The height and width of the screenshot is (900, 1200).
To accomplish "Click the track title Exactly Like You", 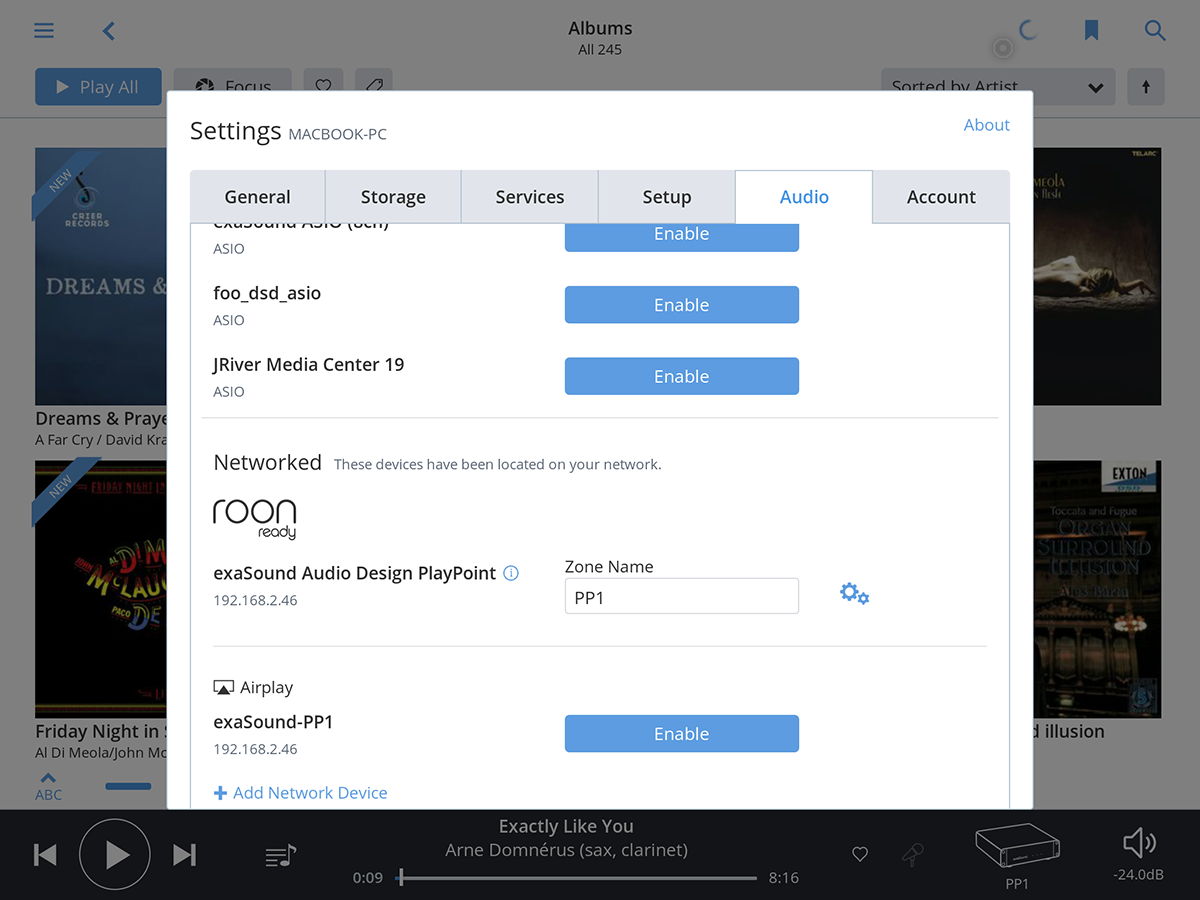I will point(566,826).
